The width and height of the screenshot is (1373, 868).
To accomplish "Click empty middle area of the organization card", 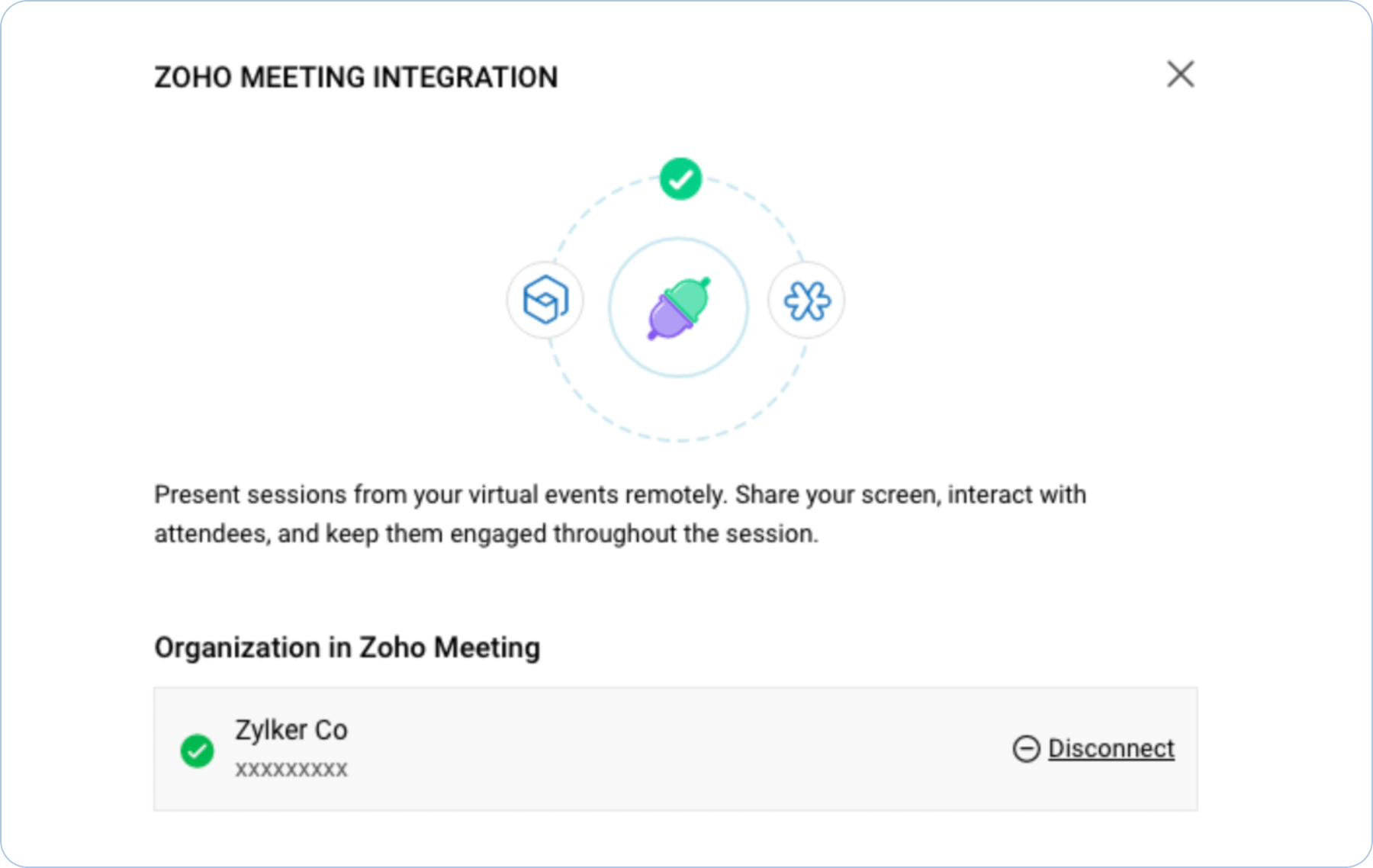I will 671,749.
